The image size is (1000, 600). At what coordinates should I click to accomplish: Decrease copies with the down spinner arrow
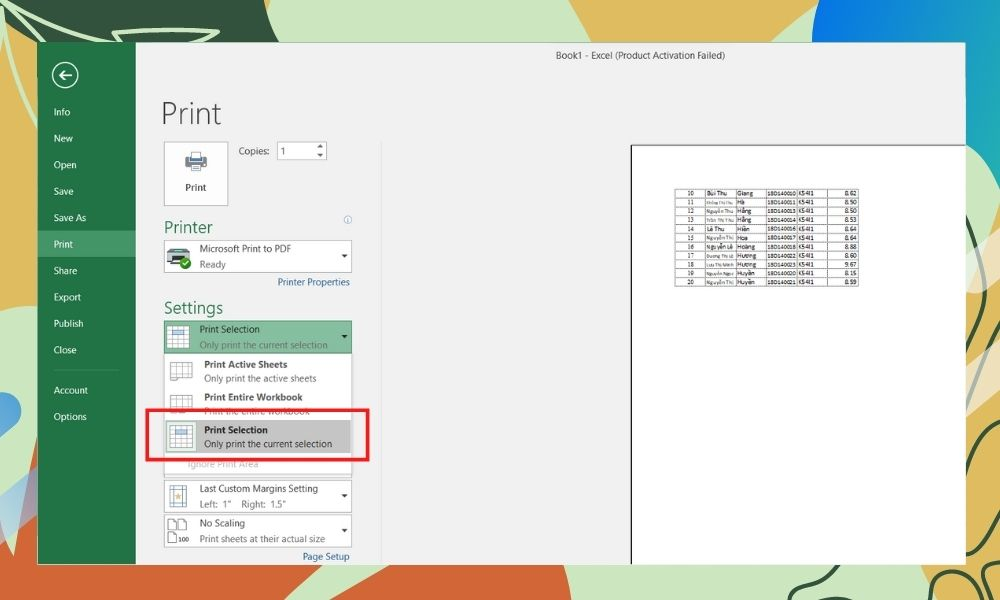click(320, 156)
